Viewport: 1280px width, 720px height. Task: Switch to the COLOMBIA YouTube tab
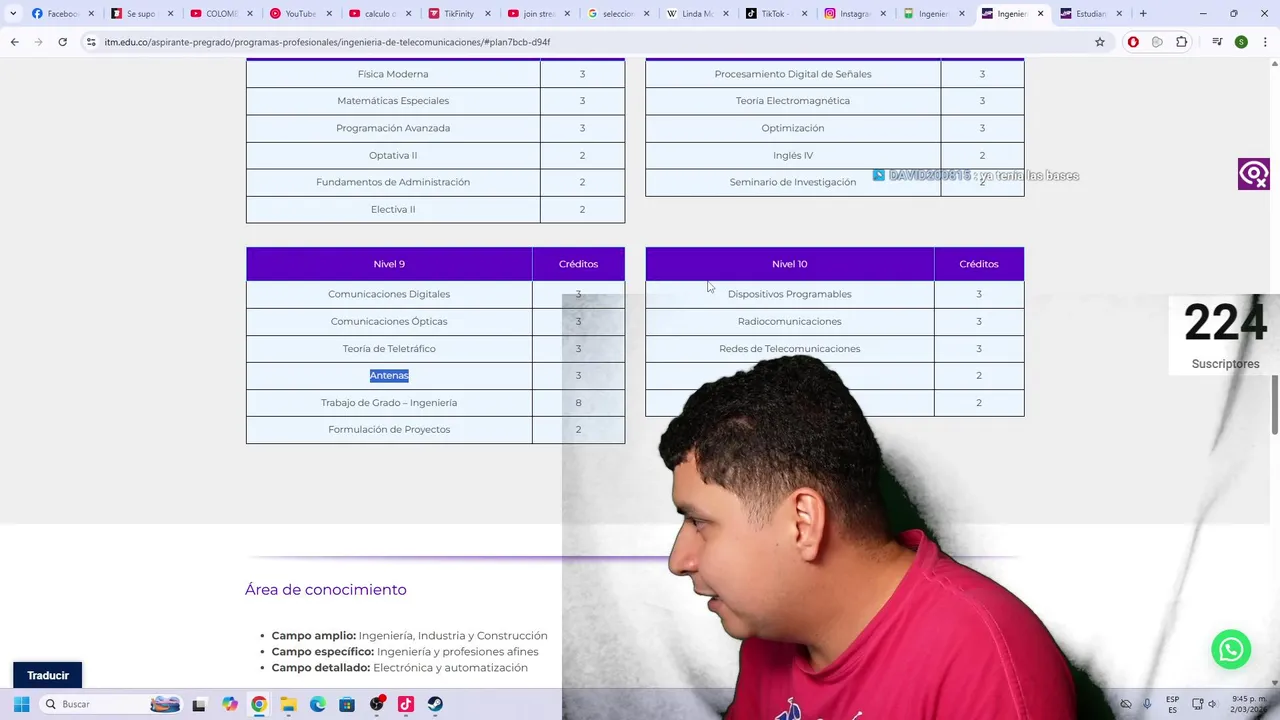pyautogui.click(x=221, y=14)
